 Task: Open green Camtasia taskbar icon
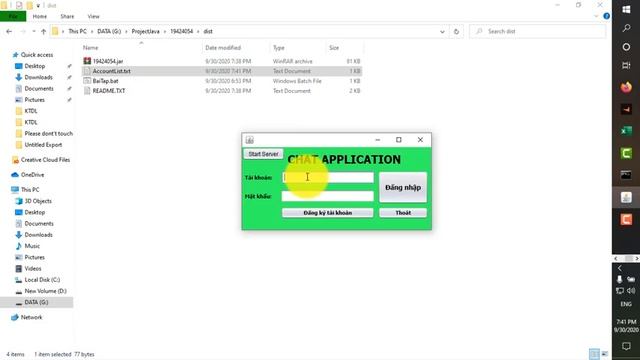tap(626, 153)
